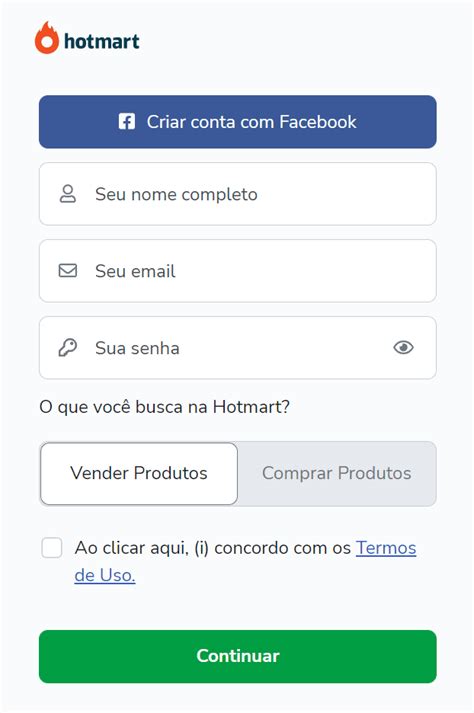
Task: Click the envelope icon in email field
Action: (x=68, y=271)
